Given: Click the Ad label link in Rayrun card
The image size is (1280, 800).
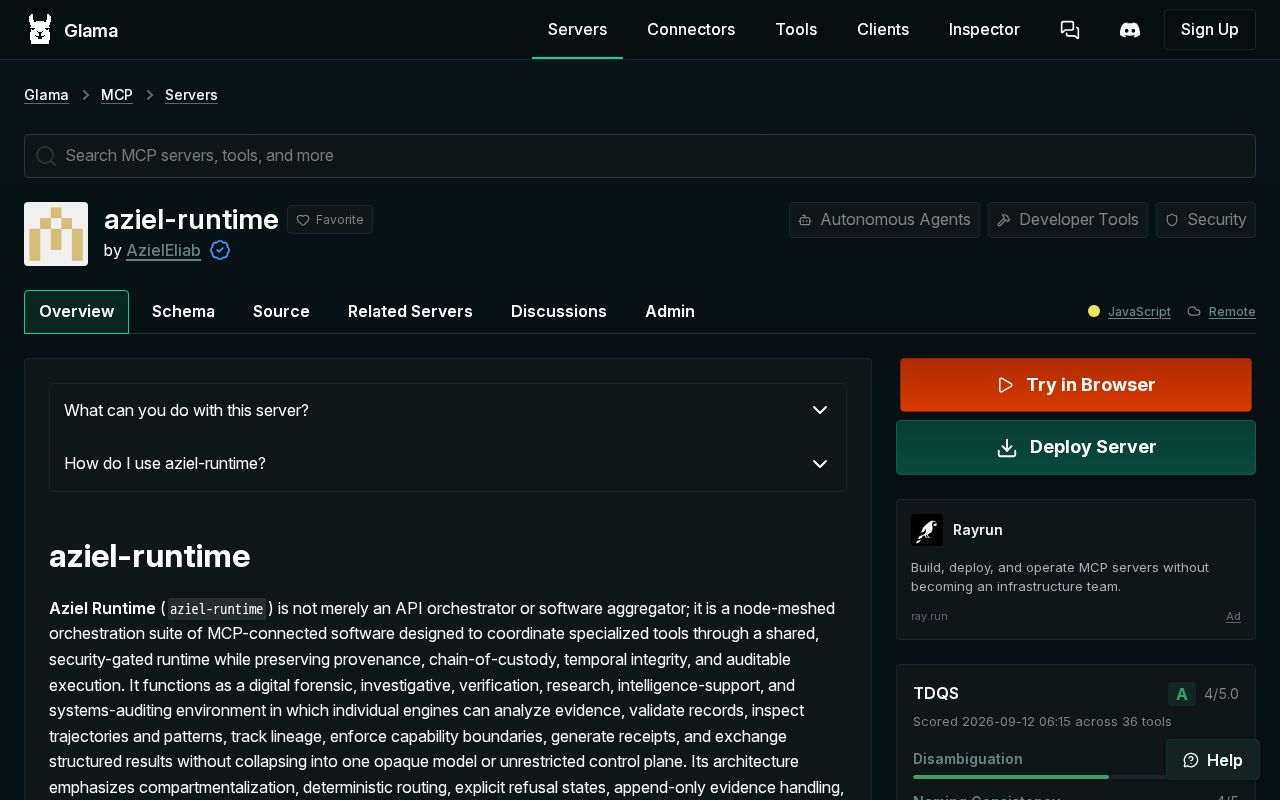Looking at the screenshot, I should 1233,617.
